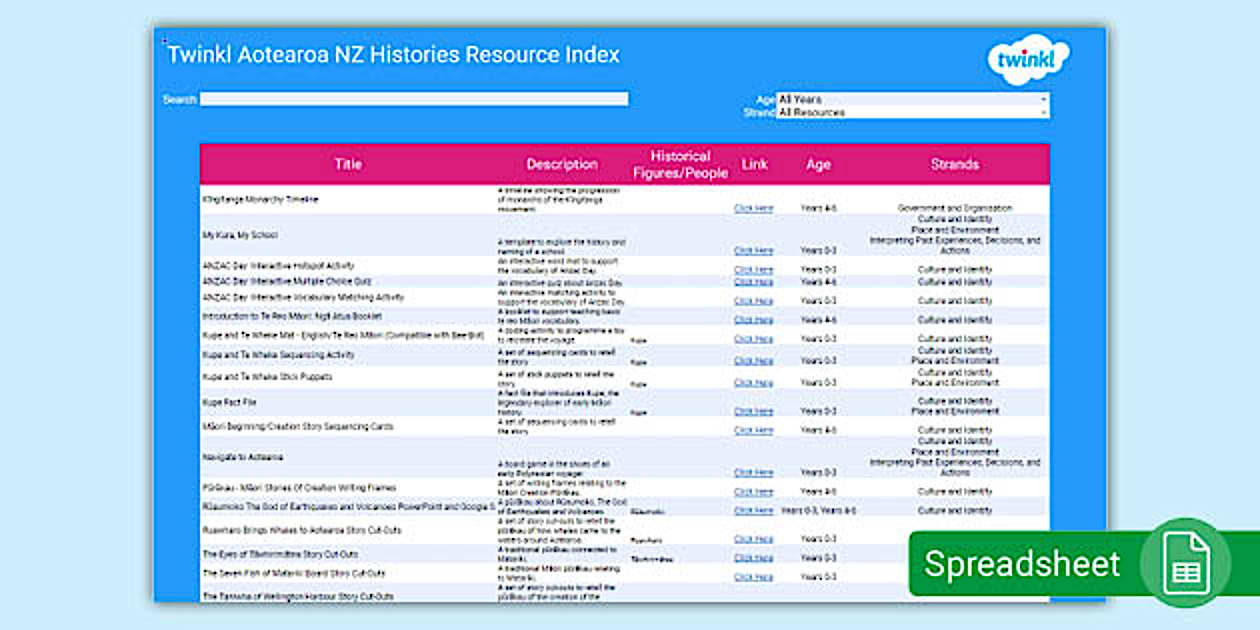Open Click Here for Pūrākau Māori Stories of Creation

753,491
